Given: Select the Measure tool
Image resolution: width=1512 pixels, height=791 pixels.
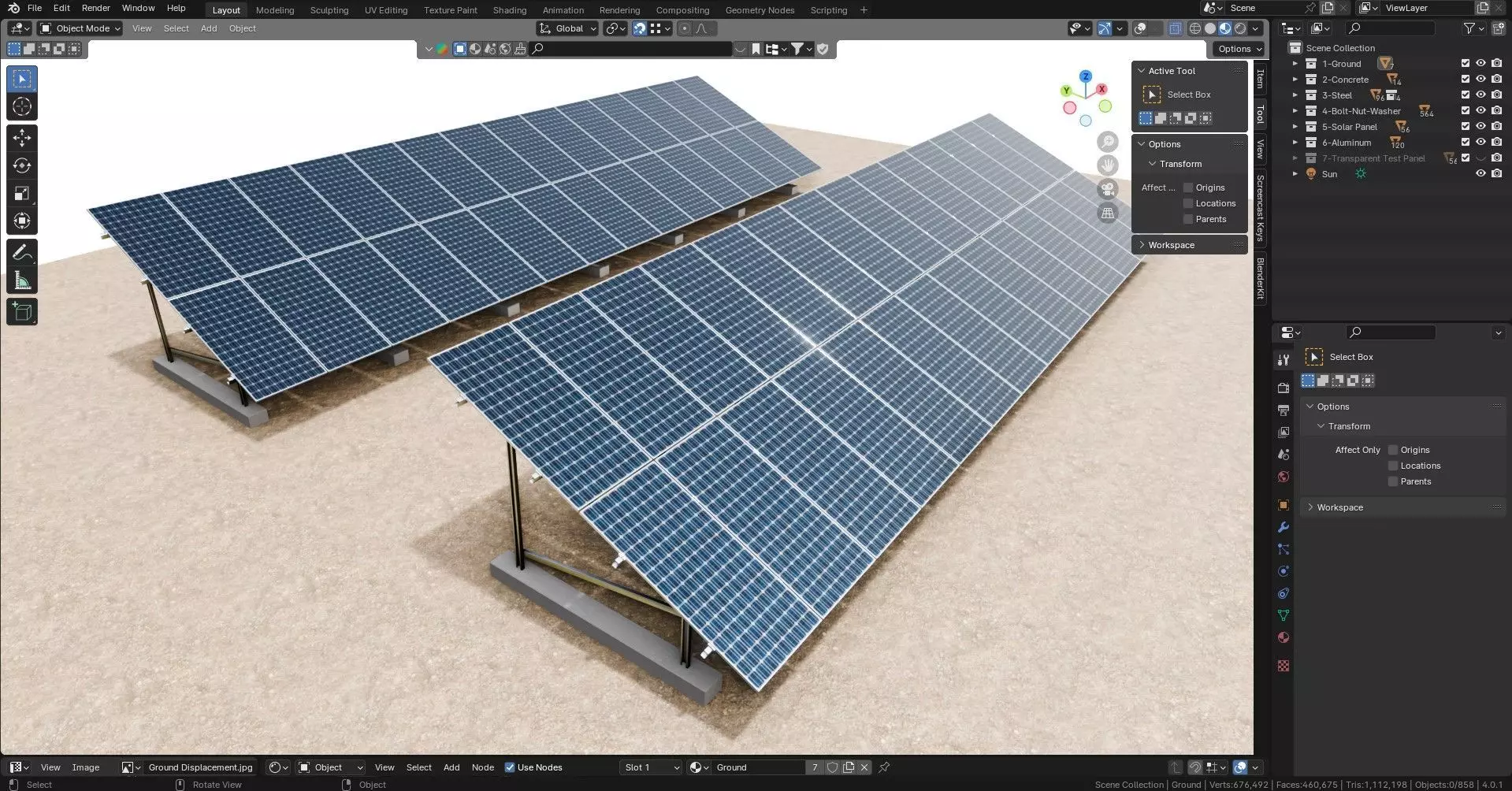Looking at the screenshot, I should [x=22, y=280].
